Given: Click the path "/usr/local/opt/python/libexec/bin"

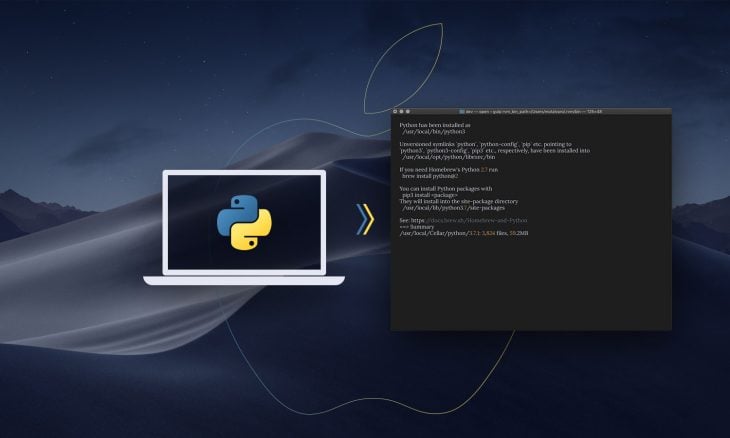Looking at the screenshot, I should tap(449, 157).
